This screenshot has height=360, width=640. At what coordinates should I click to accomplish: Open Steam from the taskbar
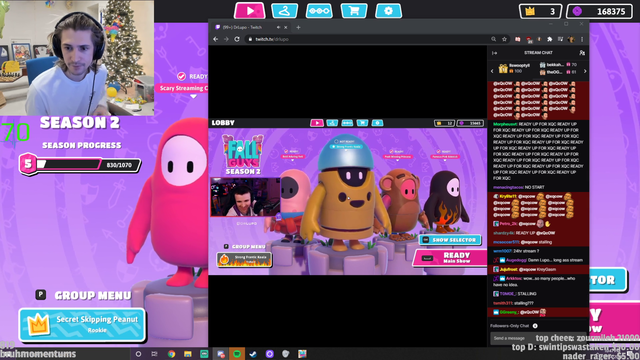253,354
